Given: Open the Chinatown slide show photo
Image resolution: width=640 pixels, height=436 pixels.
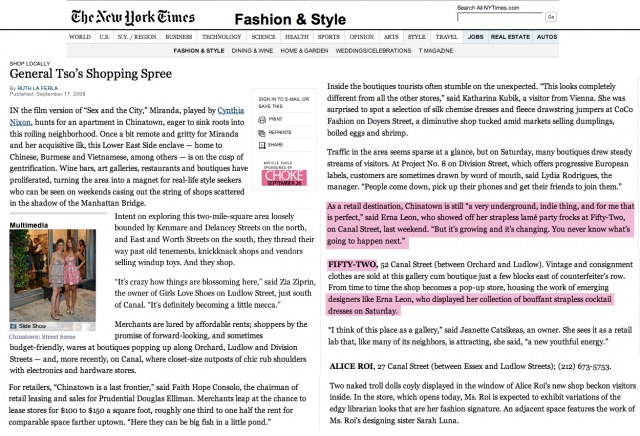Looking at the screenshot, I should tap(53, 275).
